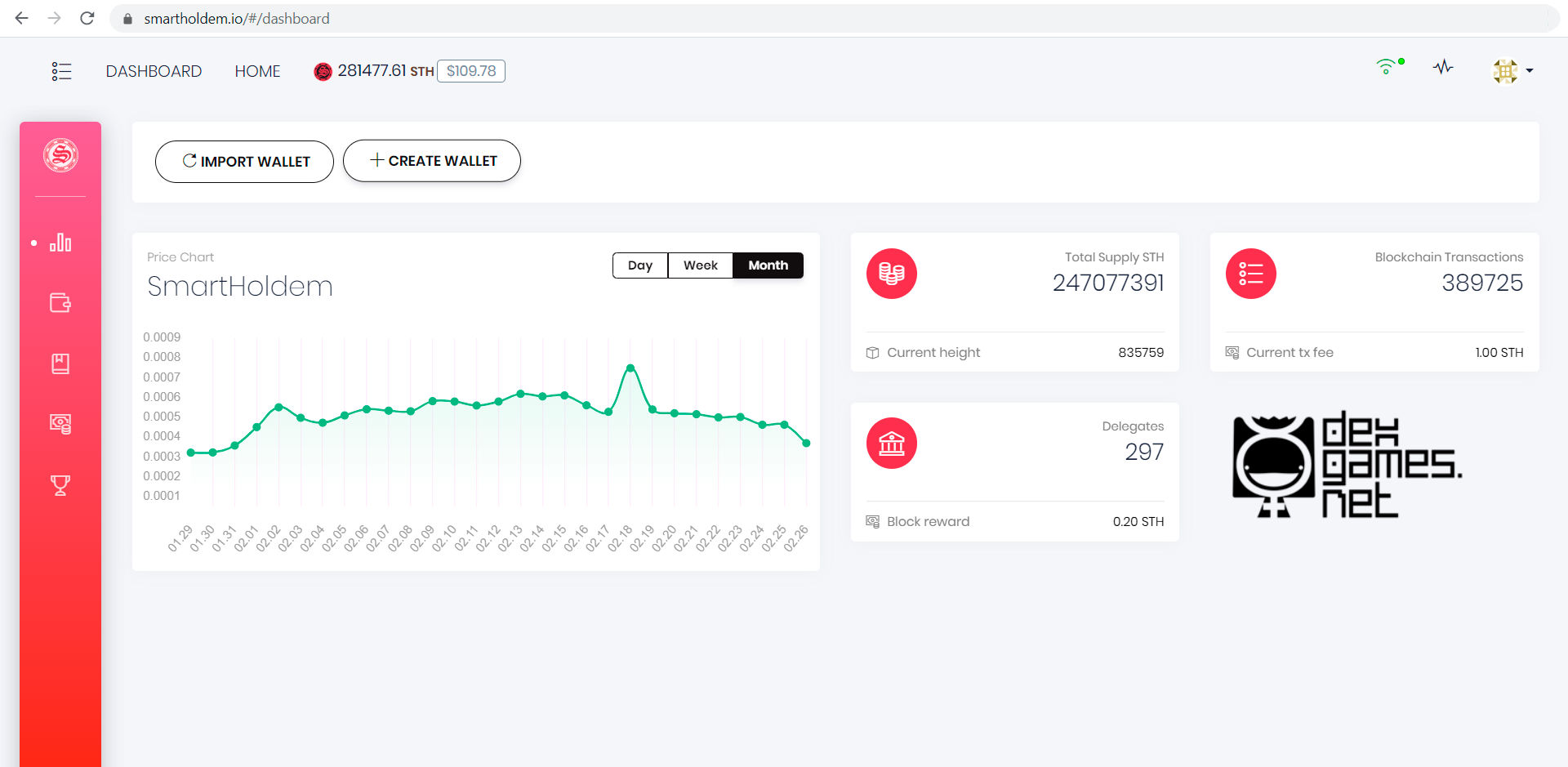Click the Current height cube icon
1568x767 pixels.
point(873,353)
